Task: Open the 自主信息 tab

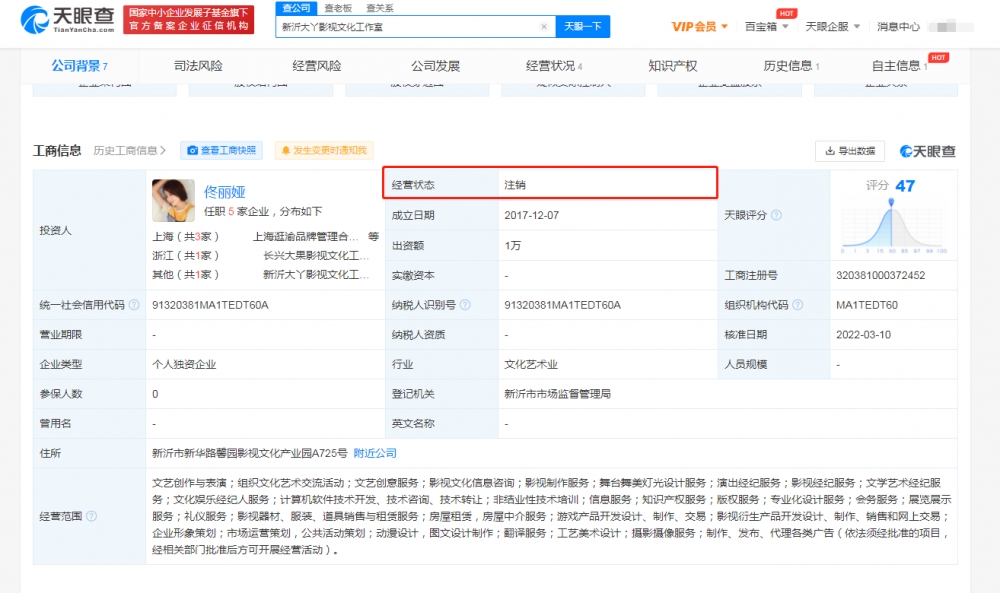Action: click(899, 66)
